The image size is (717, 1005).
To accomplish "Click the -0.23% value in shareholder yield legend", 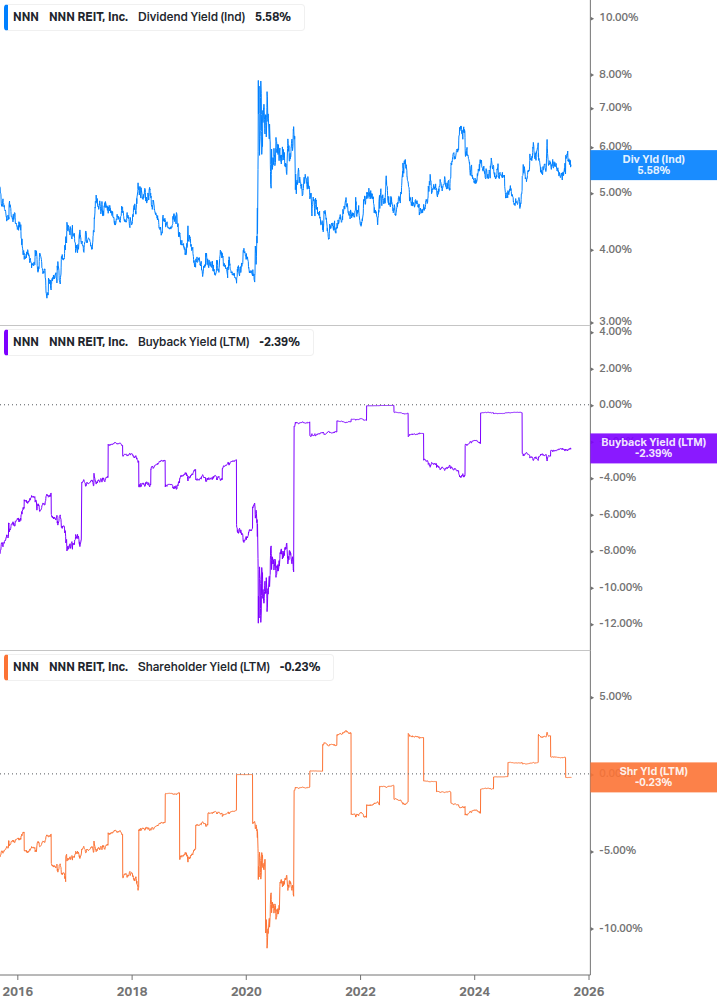I will pos(300,667).
